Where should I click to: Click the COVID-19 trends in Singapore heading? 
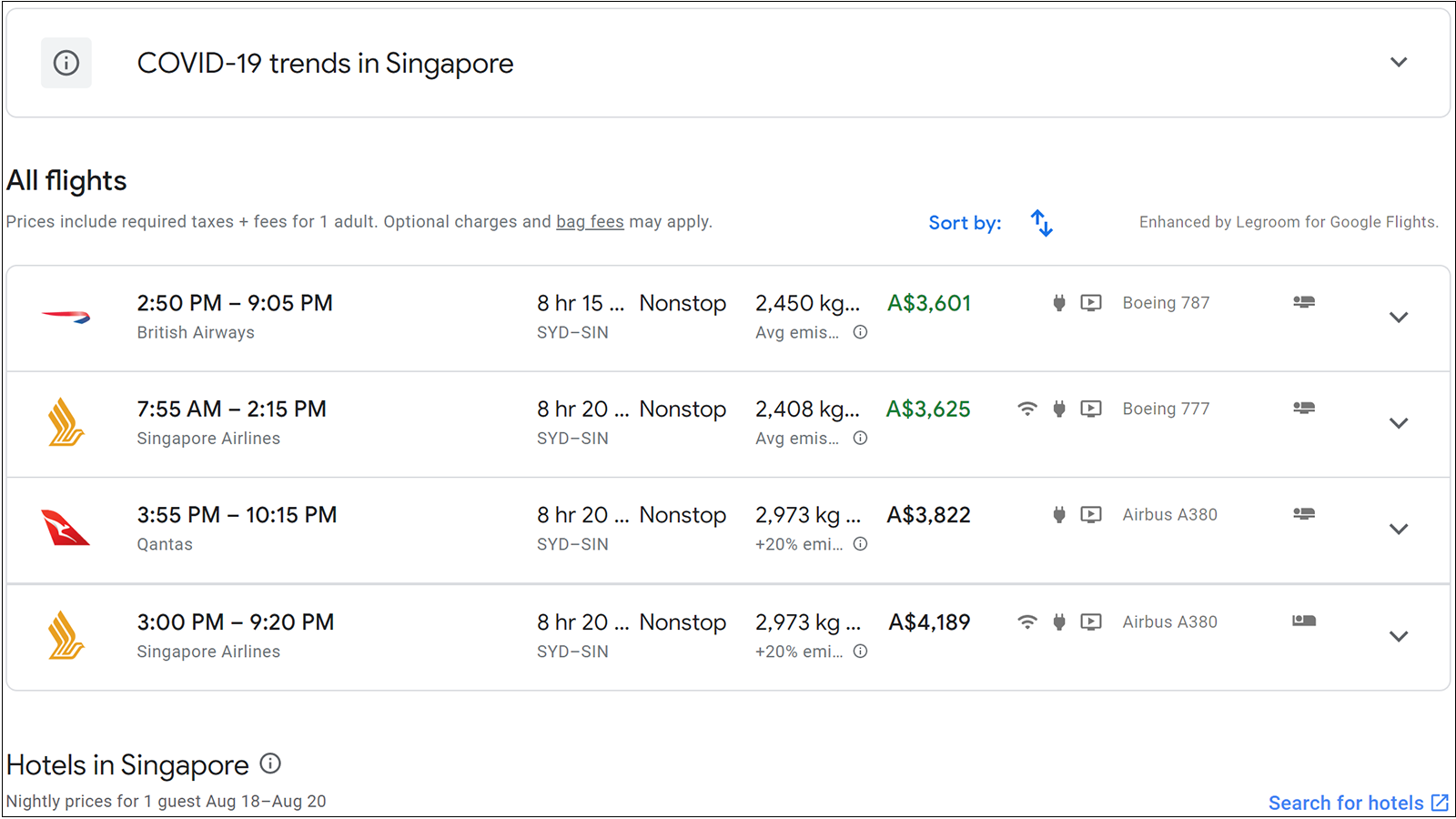coord(325,63)
